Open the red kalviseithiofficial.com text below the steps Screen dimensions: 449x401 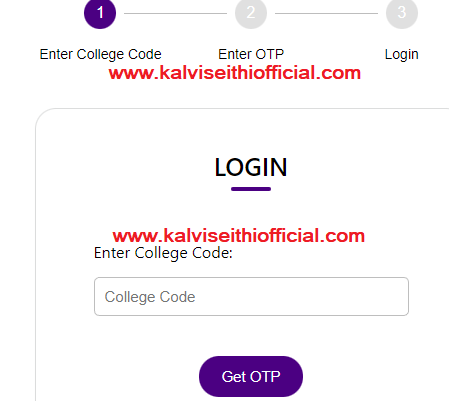click(x=235, y=73)
